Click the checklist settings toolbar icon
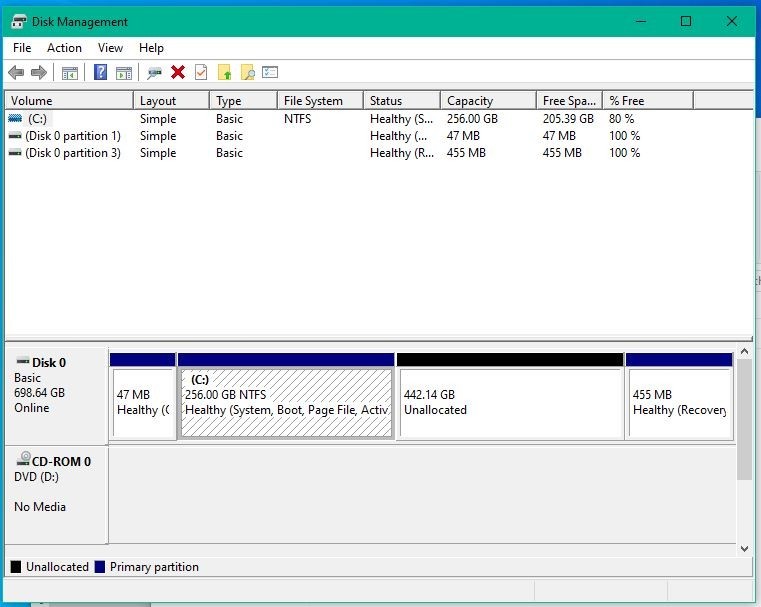The width and height of the screenshot is (761, 607). pyautogui.click(x=270, y=72)
